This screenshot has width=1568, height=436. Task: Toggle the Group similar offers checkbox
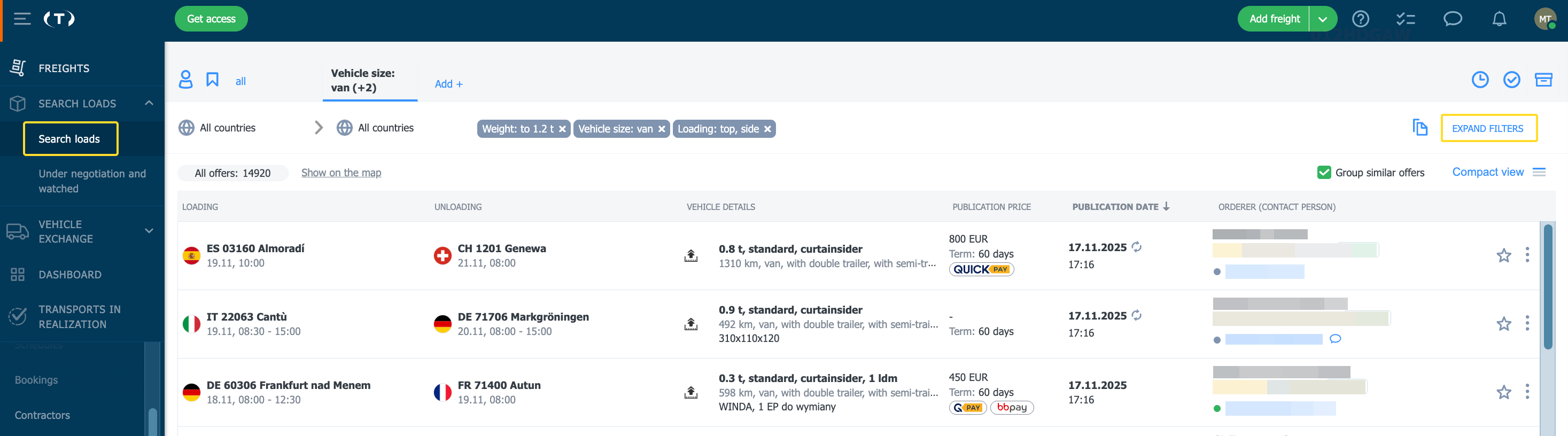tap(1323, 173)
